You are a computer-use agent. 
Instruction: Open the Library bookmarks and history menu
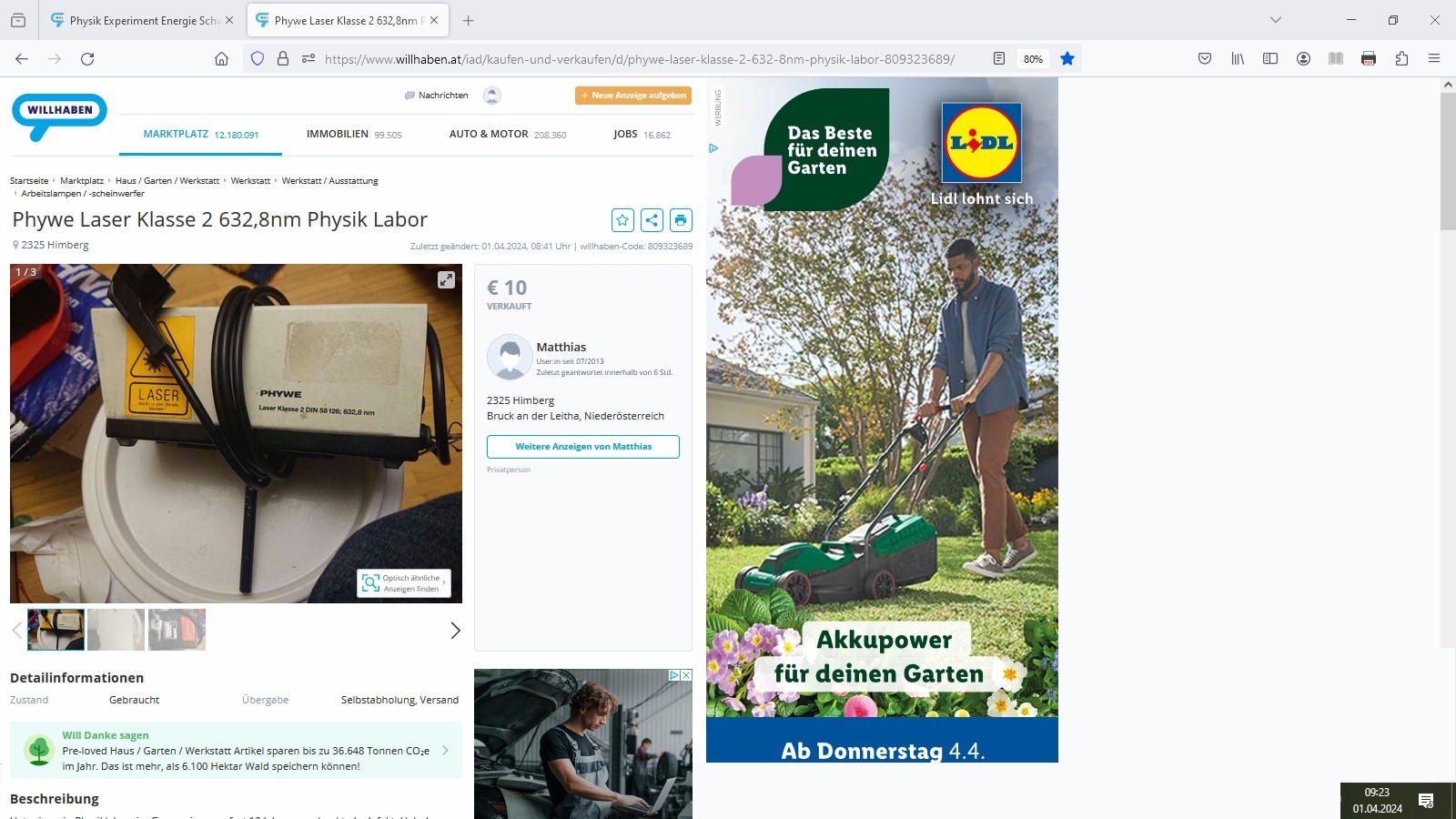pos(1238,58)
